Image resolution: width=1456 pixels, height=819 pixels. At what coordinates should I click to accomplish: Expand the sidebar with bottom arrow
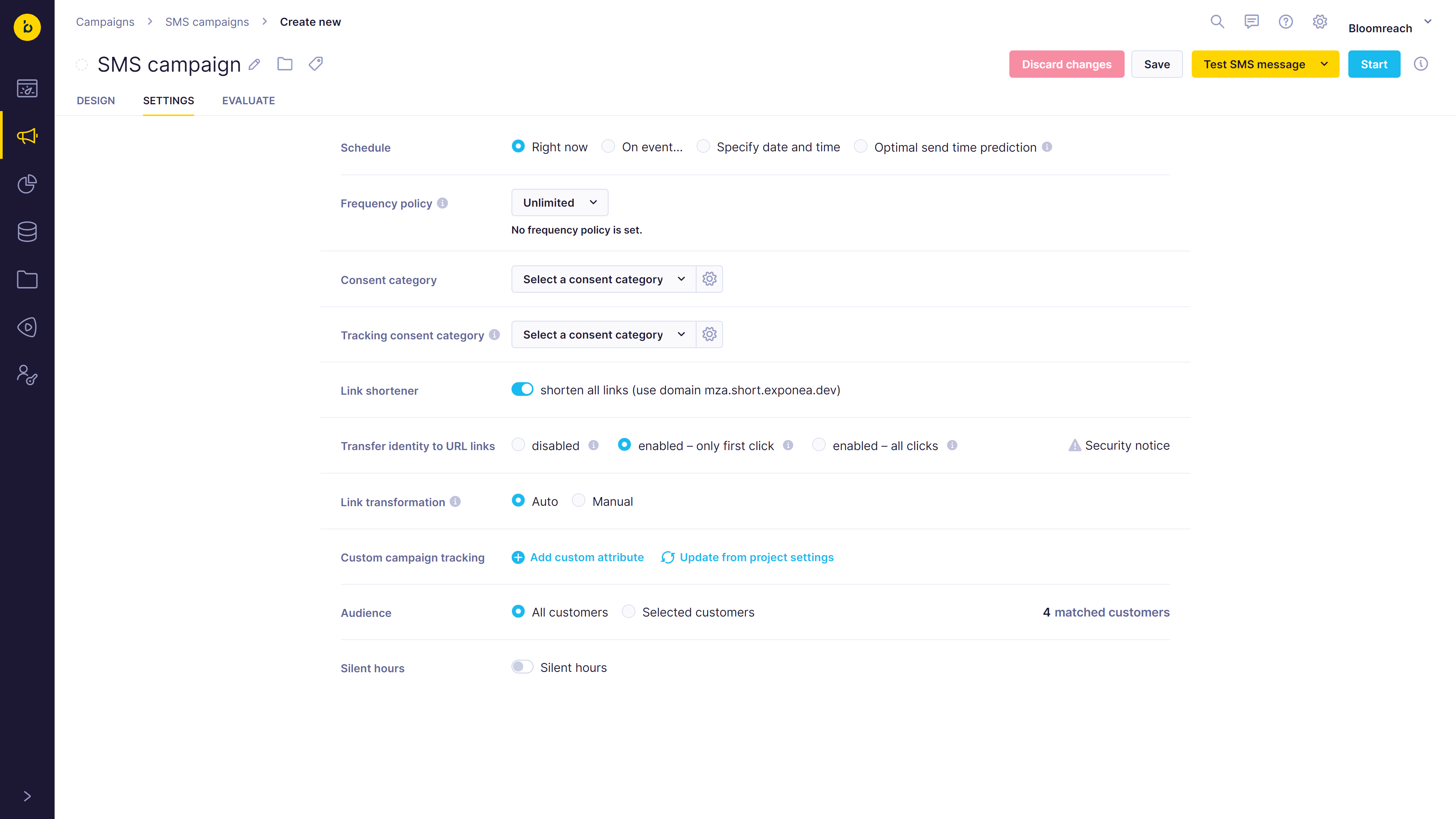click(27, 796)
